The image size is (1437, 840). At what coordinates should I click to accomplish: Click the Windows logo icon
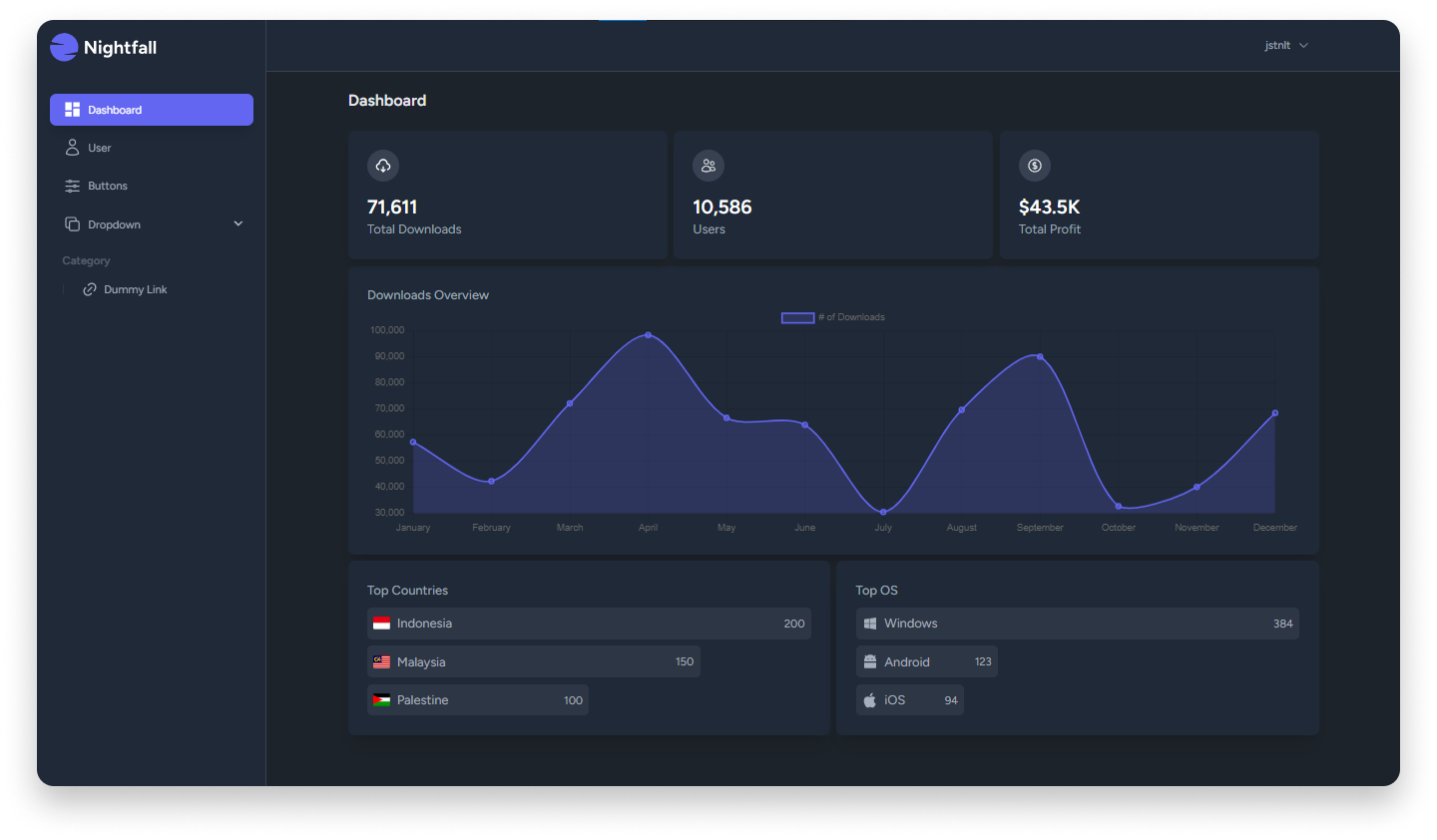[x=870, y=624]
